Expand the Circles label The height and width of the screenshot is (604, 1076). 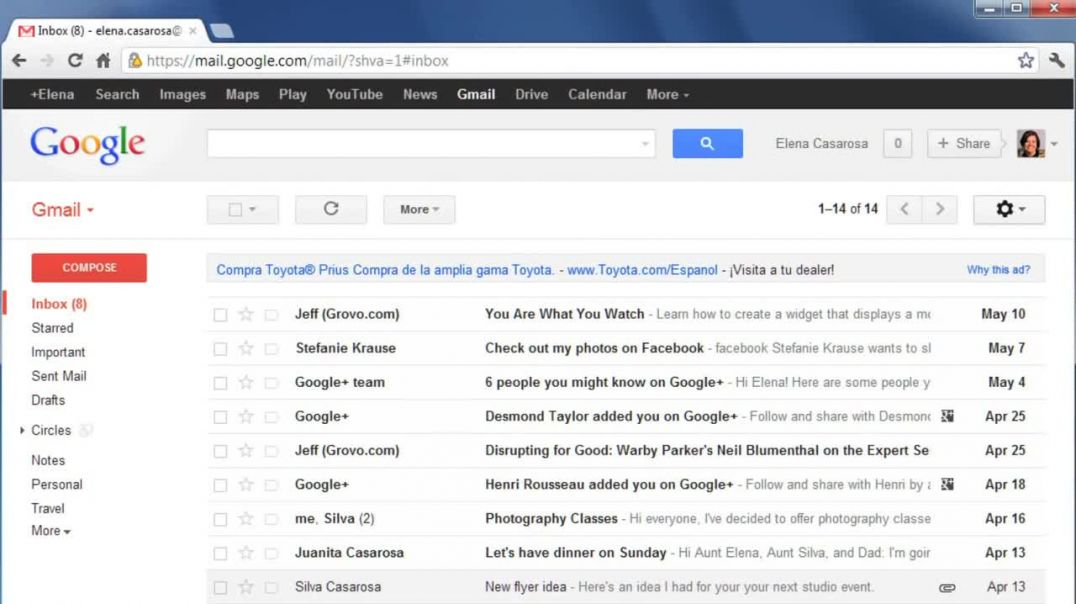point(22,430)
